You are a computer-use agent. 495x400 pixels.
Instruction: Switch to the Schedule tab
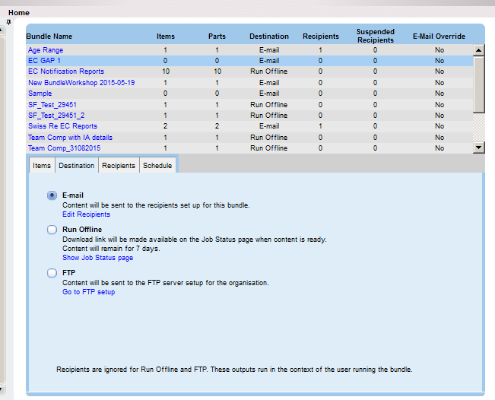pos(157,165)
